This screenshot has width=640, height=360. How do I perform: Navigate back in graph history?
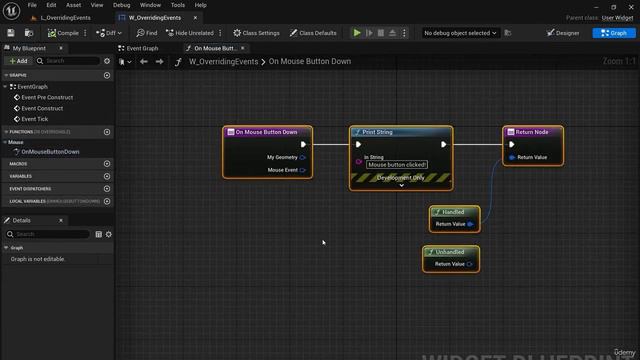pyautogui.click(x=144, y=62)
